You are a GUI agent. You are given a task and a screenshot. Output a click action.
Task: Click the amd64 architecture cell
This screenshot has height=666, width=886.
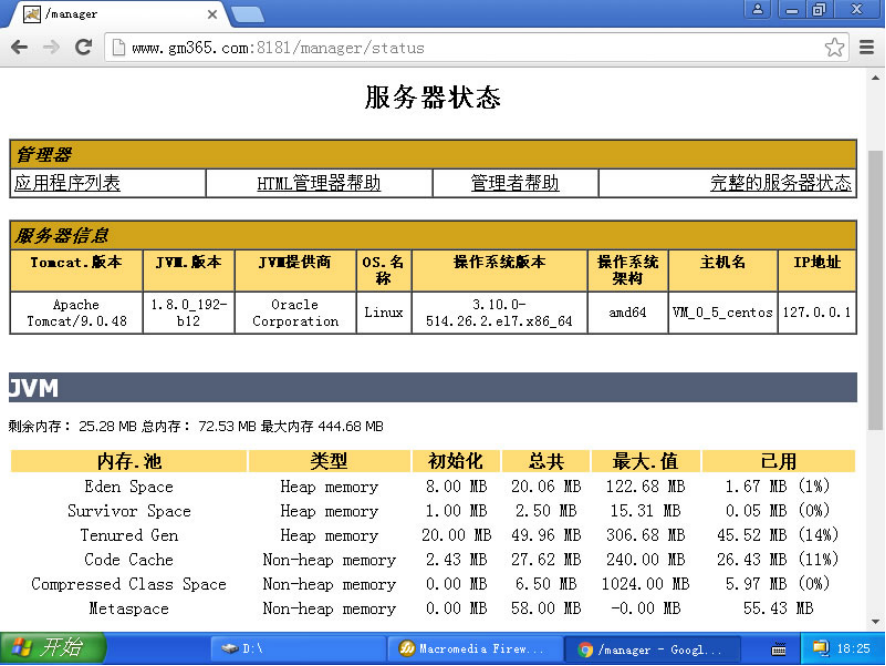(x=628, y=313)
